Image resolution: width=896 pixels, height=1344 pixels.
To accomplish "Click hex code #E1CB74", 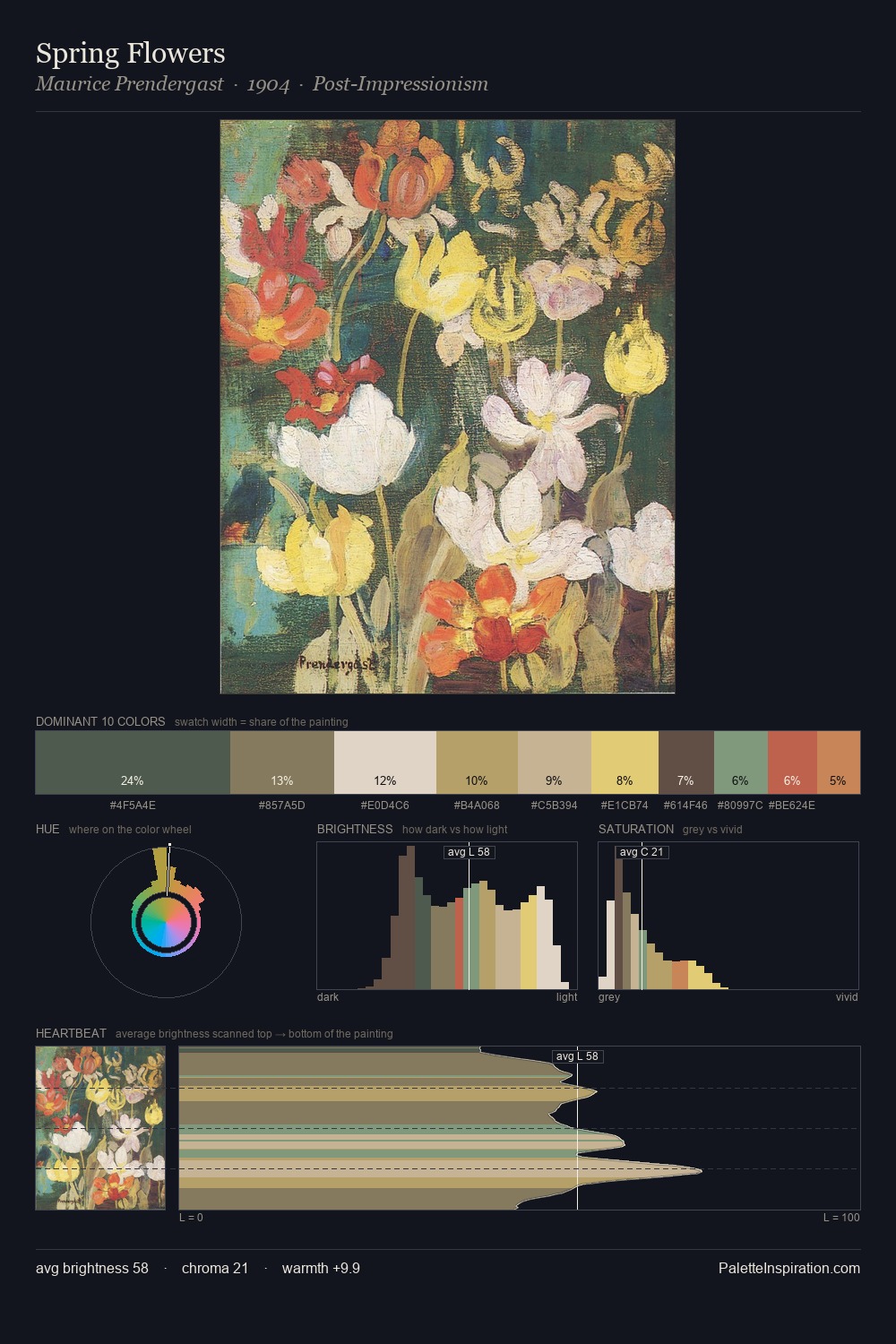I will [625, 806].
